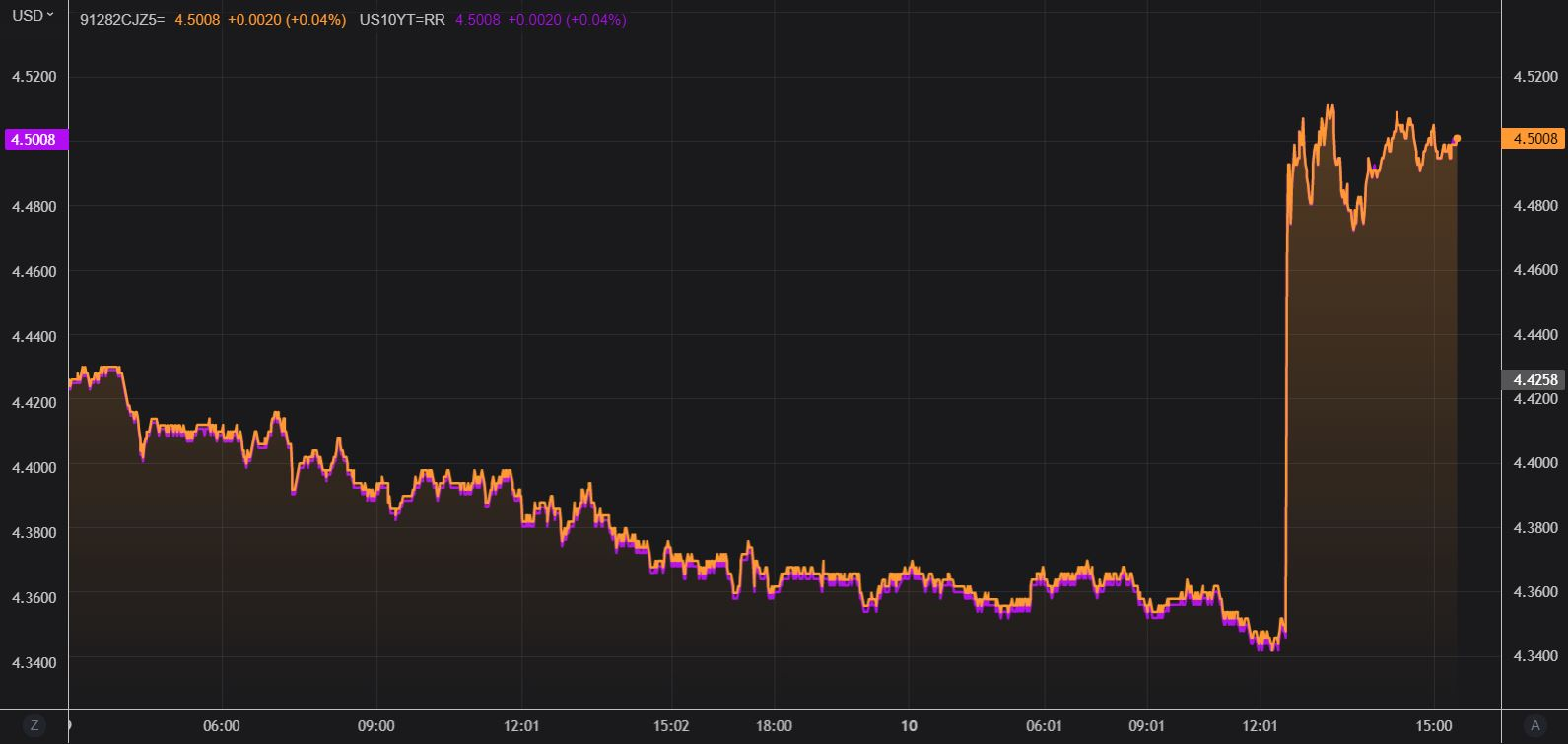The height and width of the screenshot is (744, 1568).
Task: Click the 18:00 time axis label
Action: coord(774,725)
